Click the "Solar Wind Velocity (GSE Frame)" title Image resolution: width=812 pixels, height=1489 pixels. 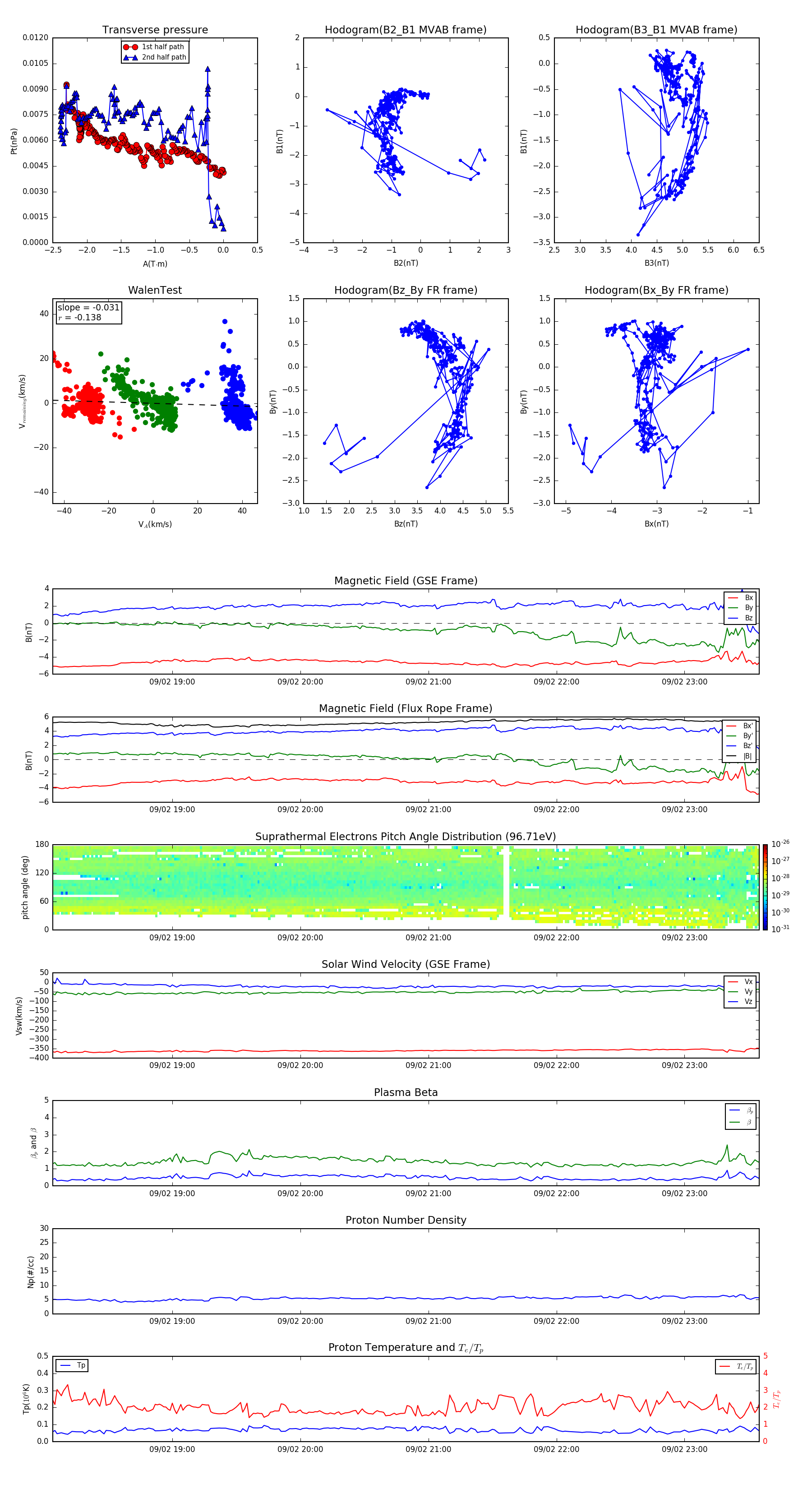[406, 965]
